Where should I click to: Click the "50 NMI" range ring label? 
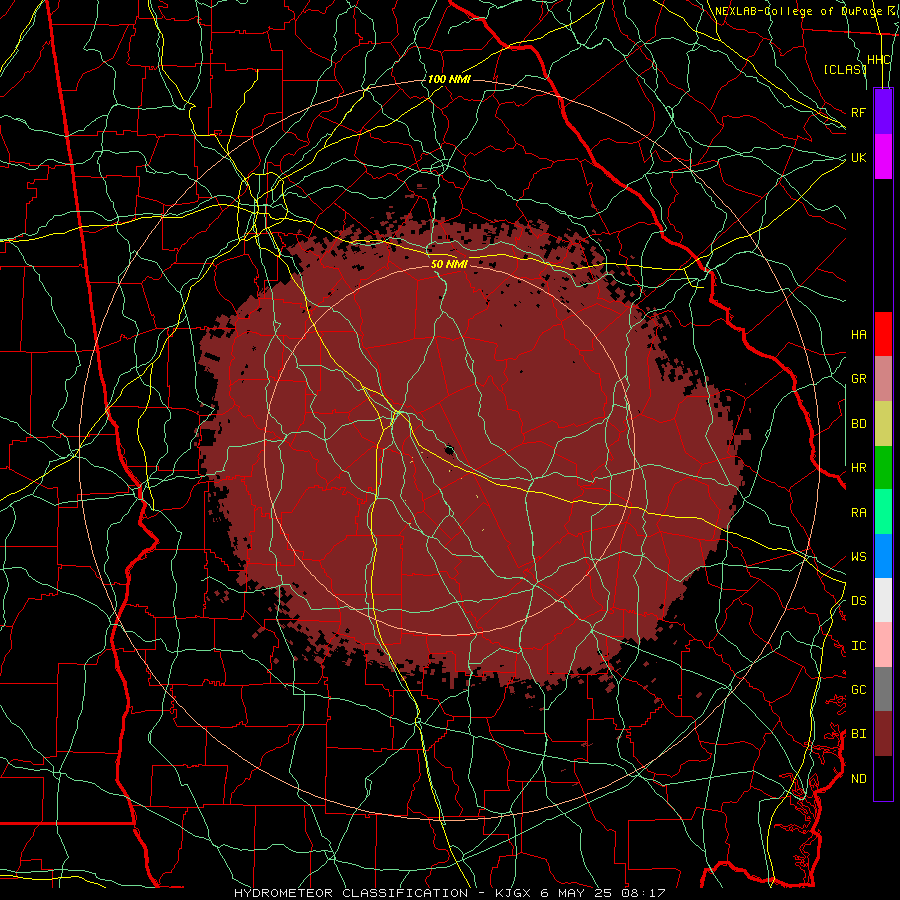[x=449, y=264]
